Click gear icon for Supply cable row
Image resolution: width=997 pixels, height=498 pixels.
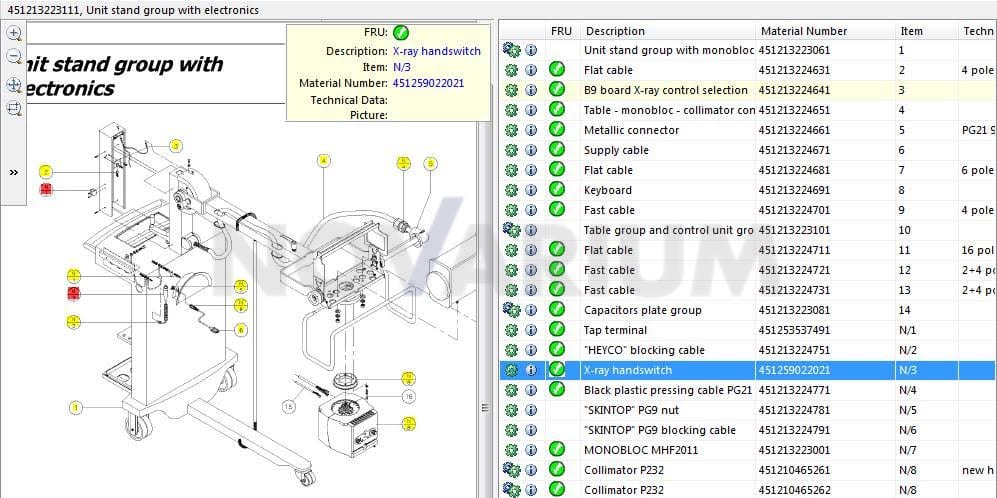click(x=511, y=150)
